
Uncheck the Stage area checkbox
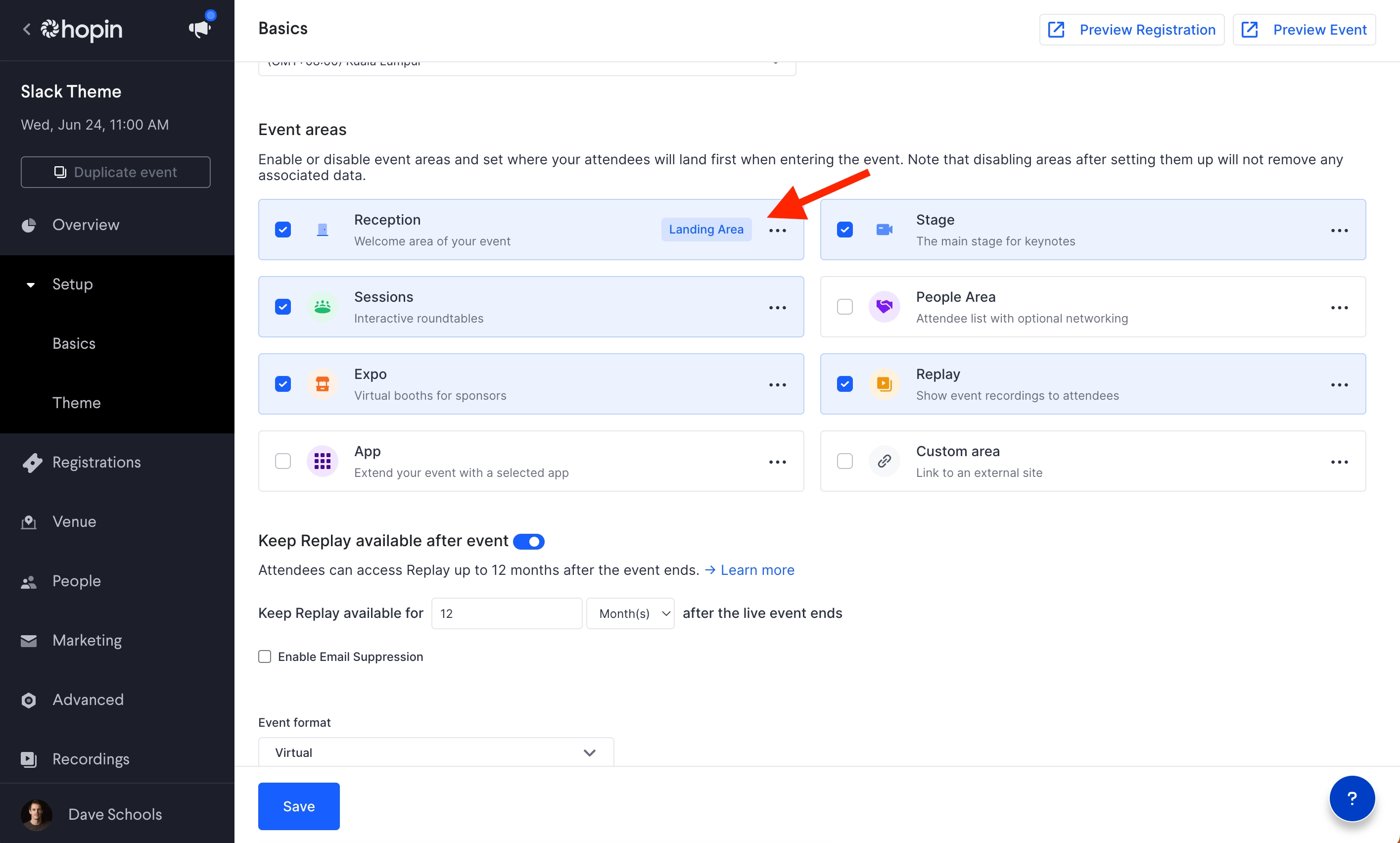[844, 230]
